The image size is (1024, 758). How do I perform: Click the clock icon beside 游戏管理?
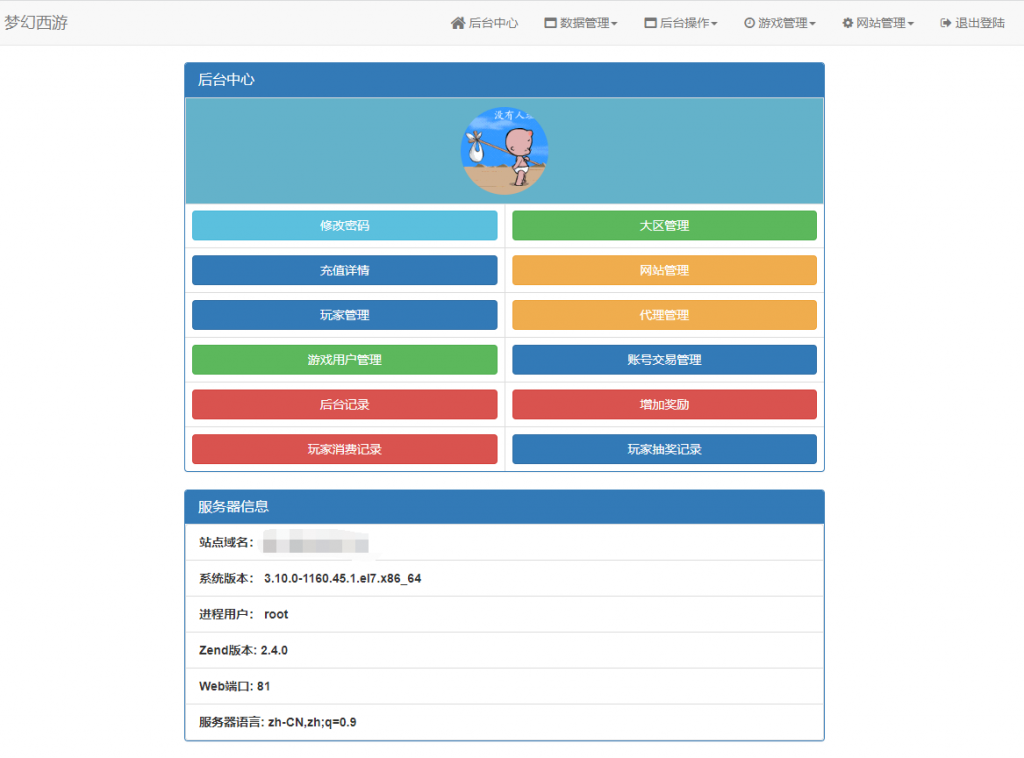(x=749, y=23)
